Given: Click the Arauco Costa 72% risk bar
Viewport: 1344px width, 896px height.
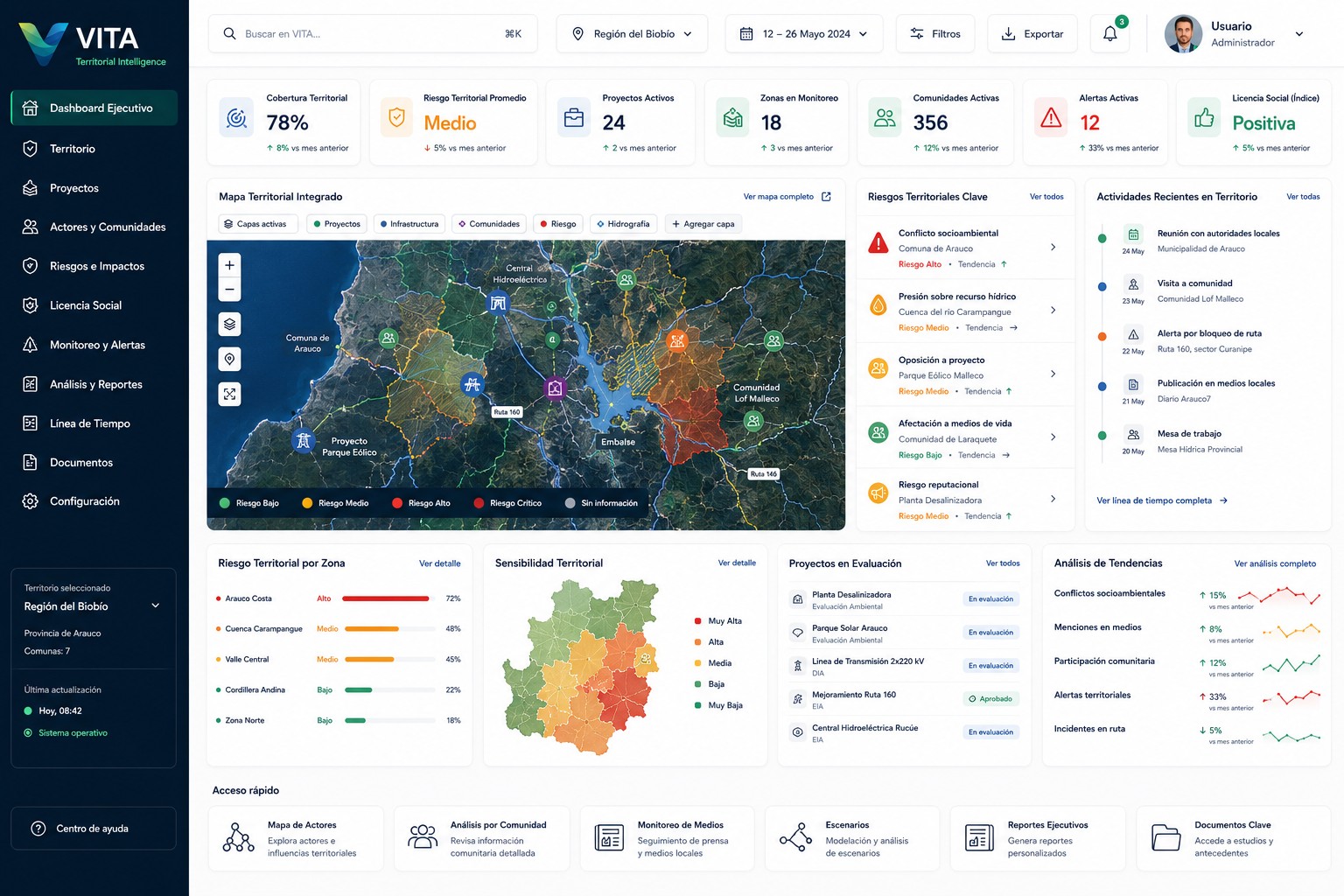Looking at the screenshot, I should tap(388, 598).
